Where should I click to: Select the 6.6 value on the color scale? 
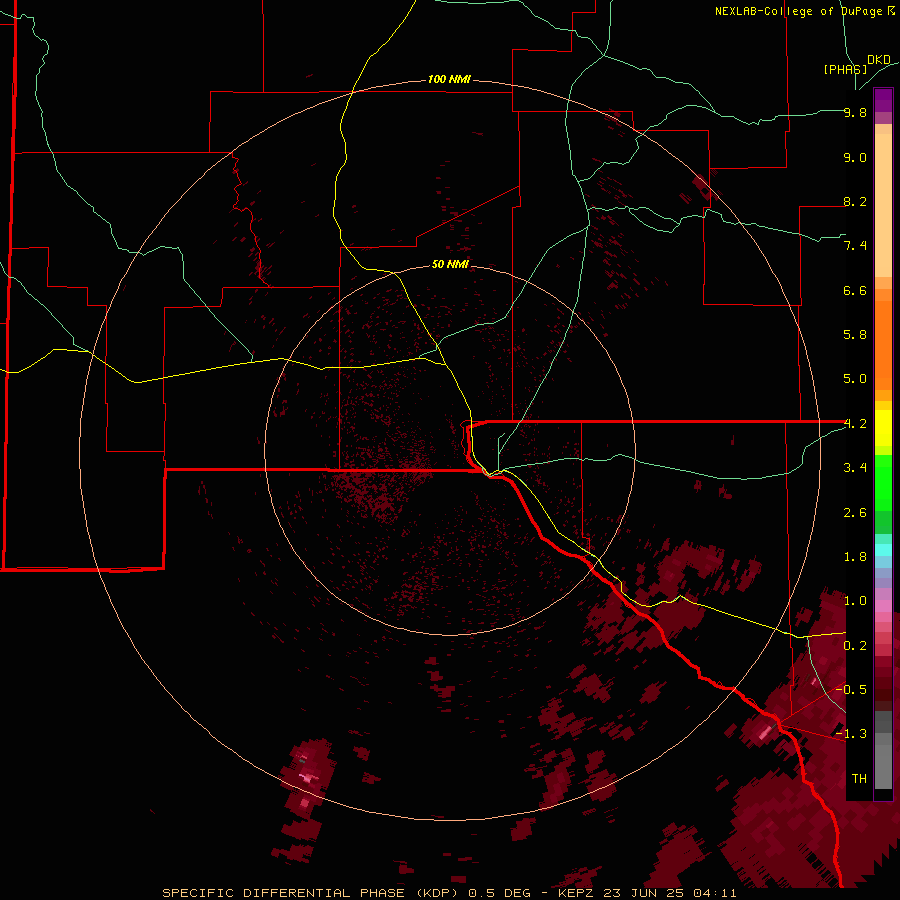(x=855, y=290)
